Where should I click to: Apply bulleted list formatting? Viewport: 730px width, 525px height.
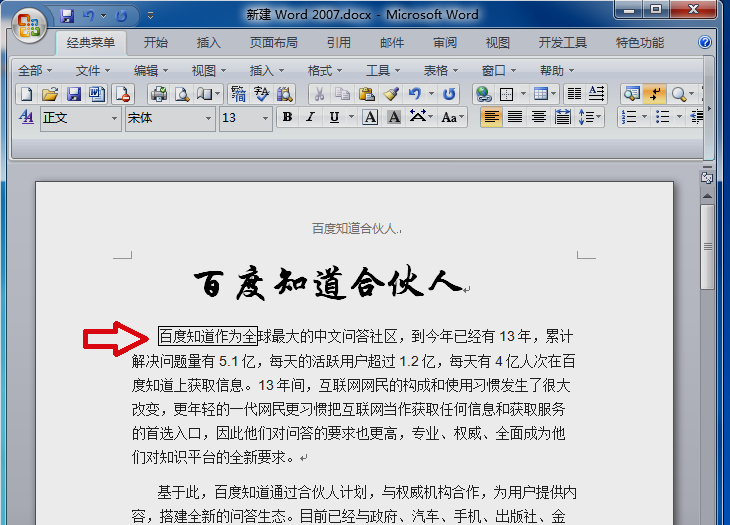click(x=662, y=117)
